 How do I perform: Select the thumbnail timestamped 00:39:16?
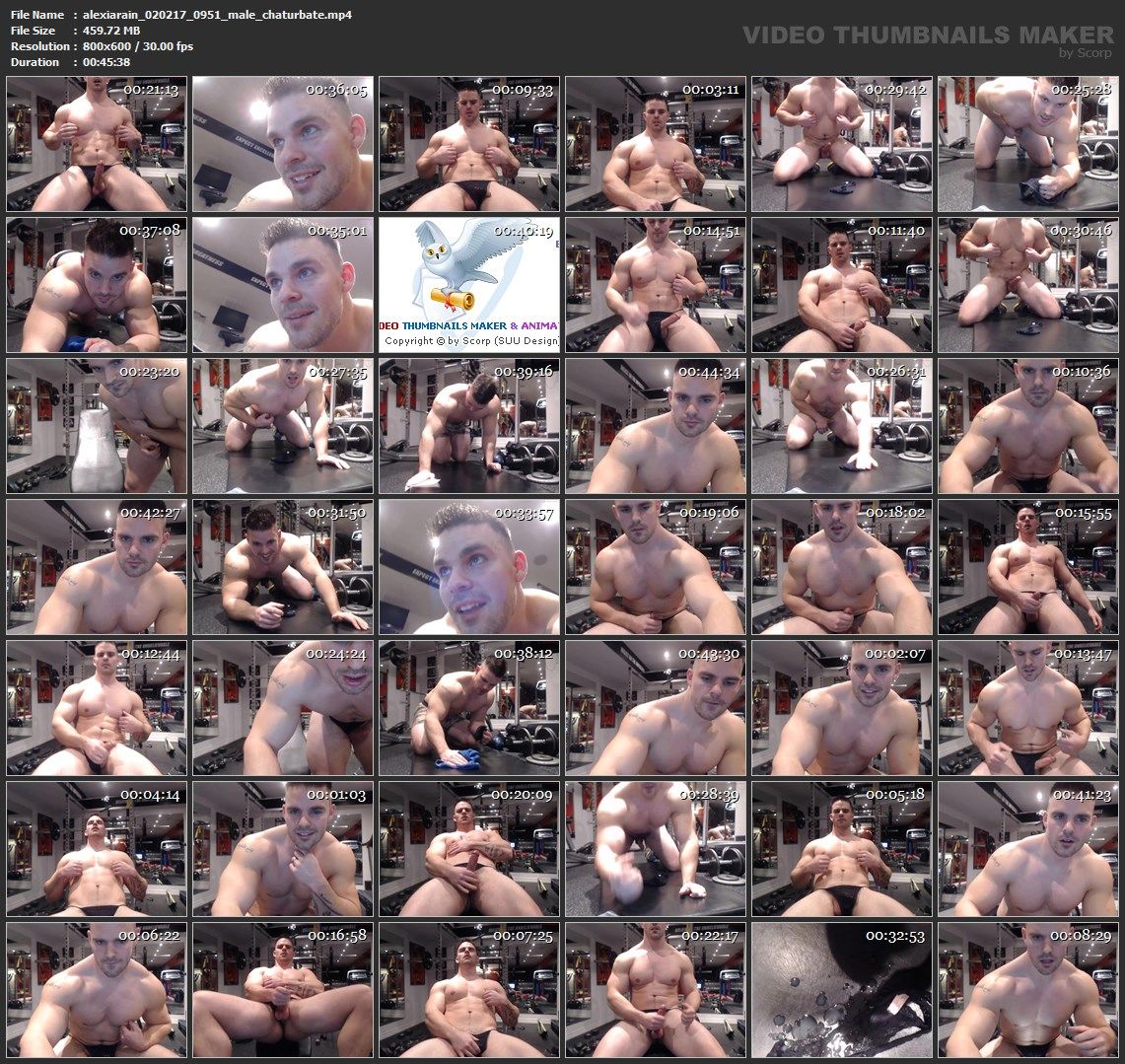tap(468, 426)
